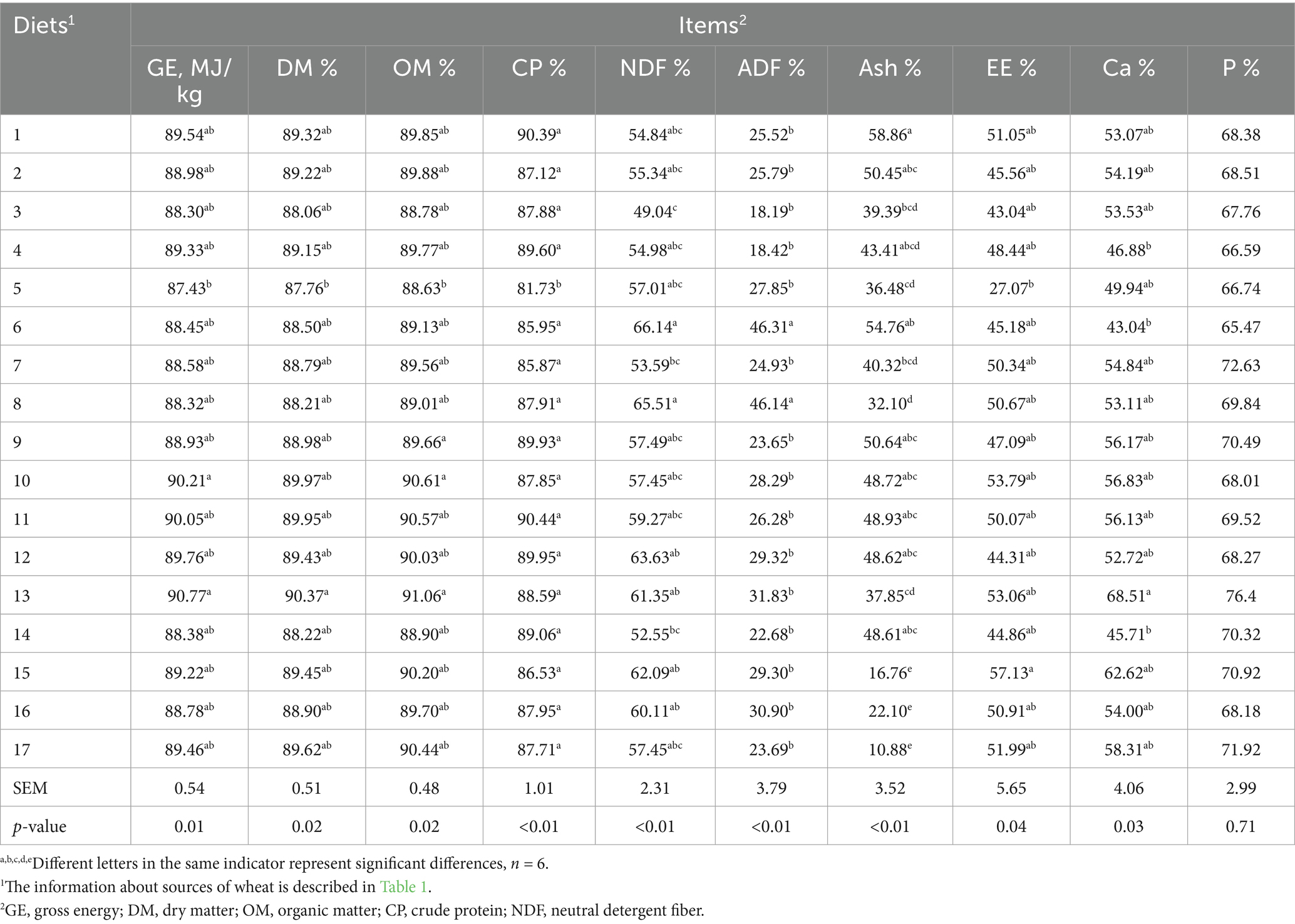Click the EE % column header
1295x924 pixels.
[x=1011, y=68]
